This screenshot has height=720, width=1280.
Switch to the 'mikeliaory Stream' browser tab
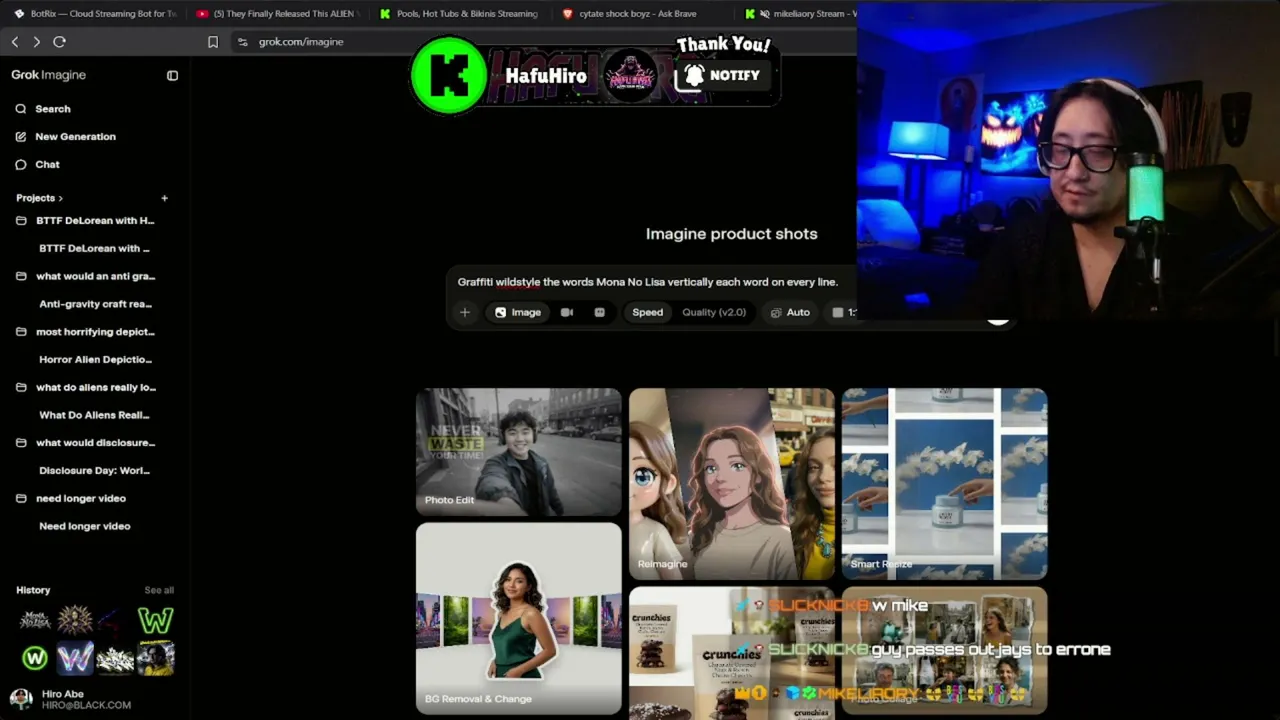[800, 14]
